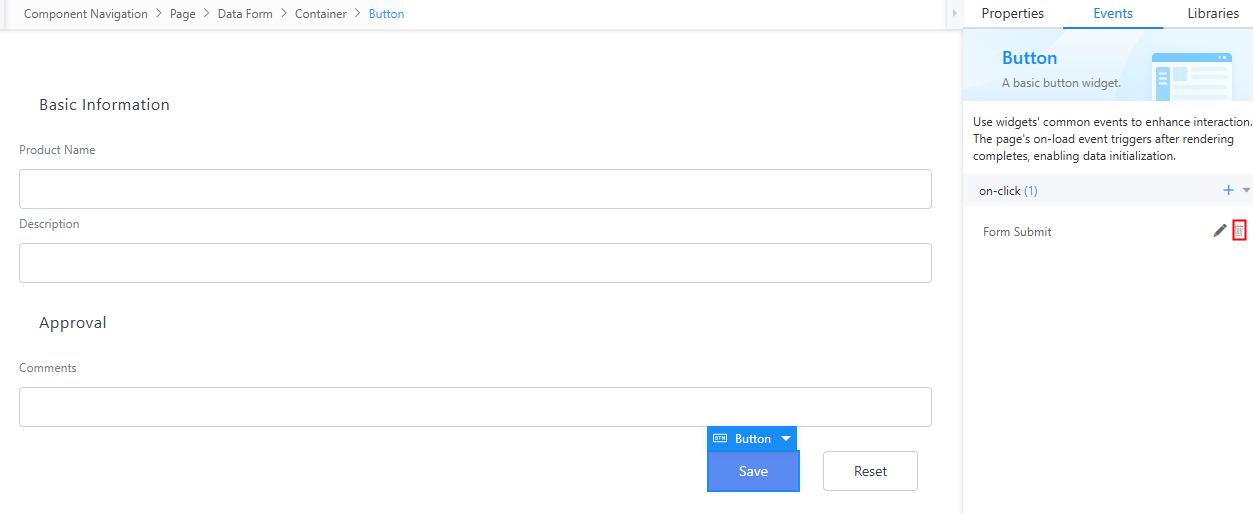Click the Button widget tag label
The image size is (1253, 514).
point(753,439)
